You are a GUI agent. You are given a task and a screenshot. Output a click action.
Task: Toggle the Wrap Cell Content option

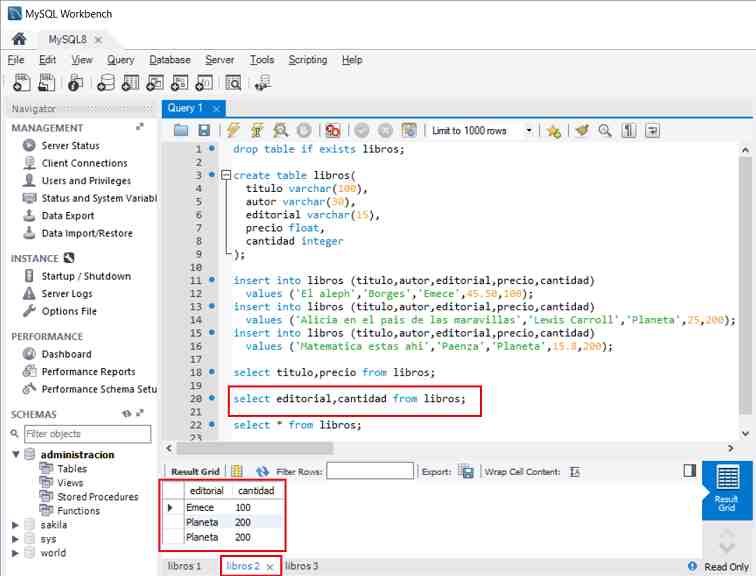[575, 471]
